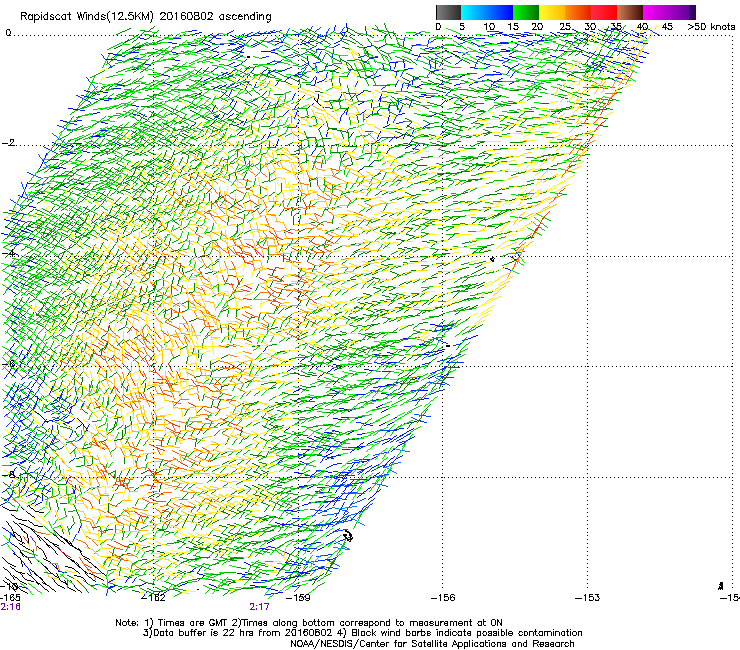
Task: Select the magenta 40-45 knots legend segment
Action: tap(656, 12)
